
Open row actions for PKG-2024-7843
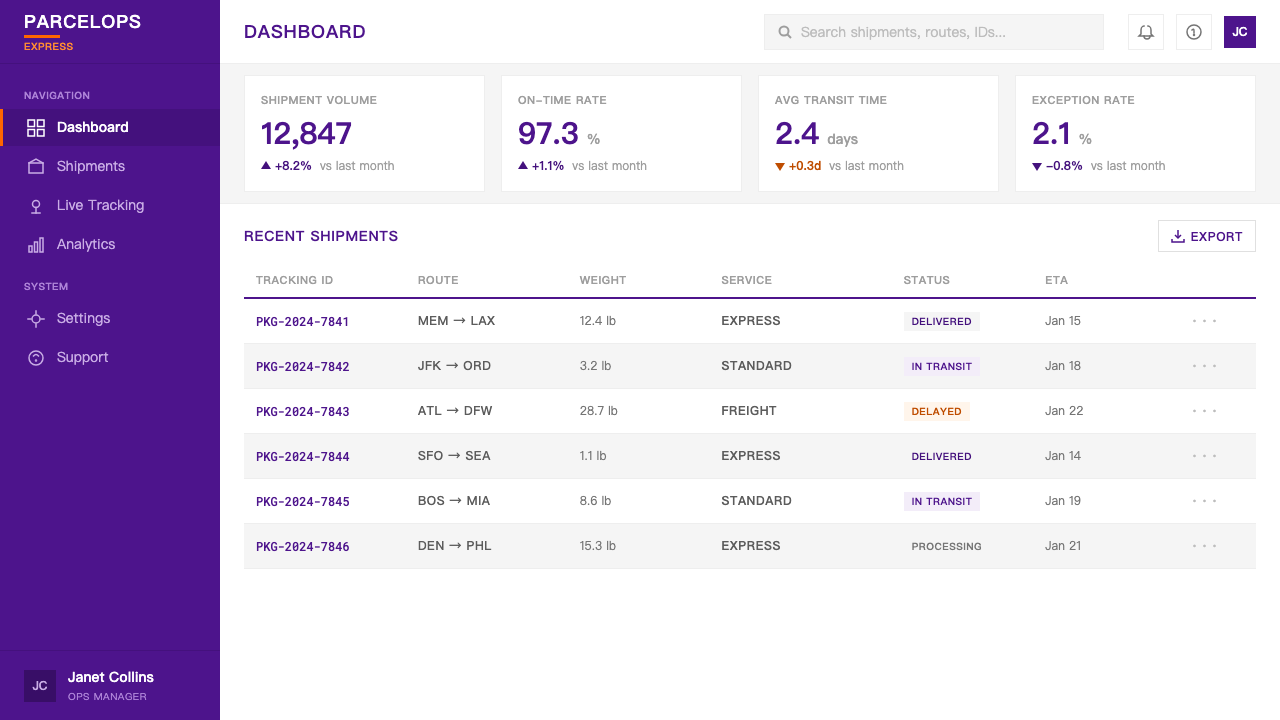coord(1205,411)
